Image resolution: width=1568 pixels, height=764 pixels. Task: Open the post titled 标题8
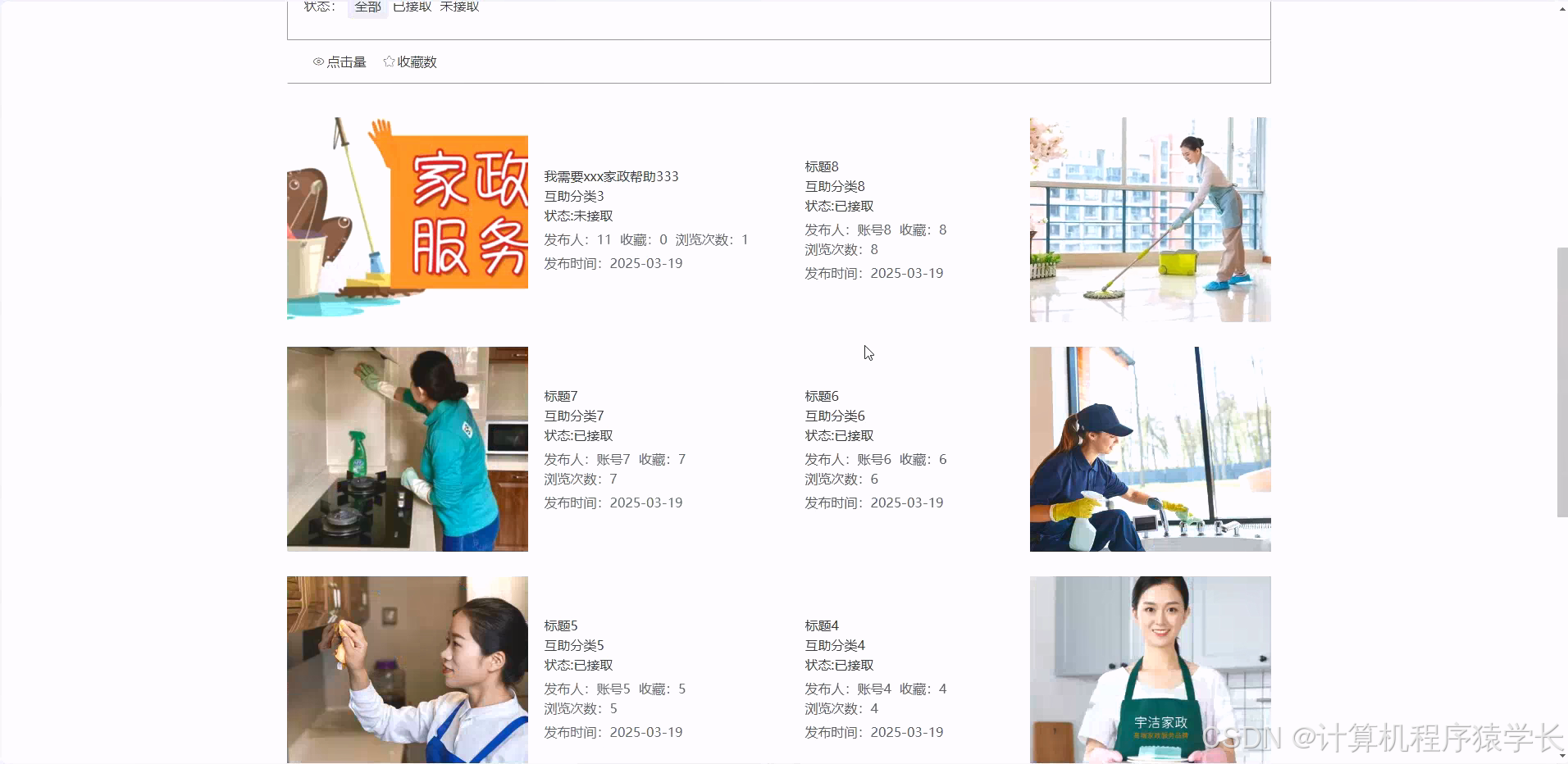click(x=820, y=166)
